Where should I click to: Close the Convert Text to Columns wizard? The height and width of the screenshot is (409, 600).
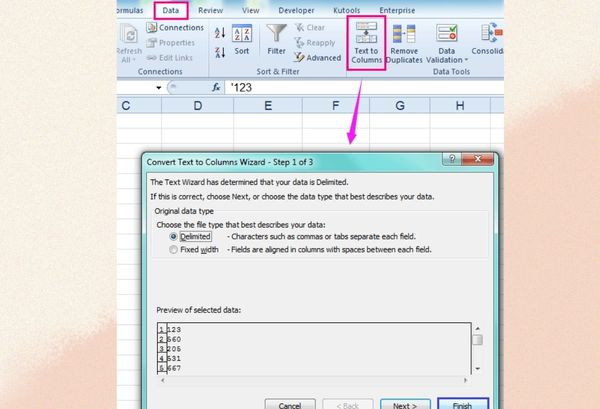478,158
